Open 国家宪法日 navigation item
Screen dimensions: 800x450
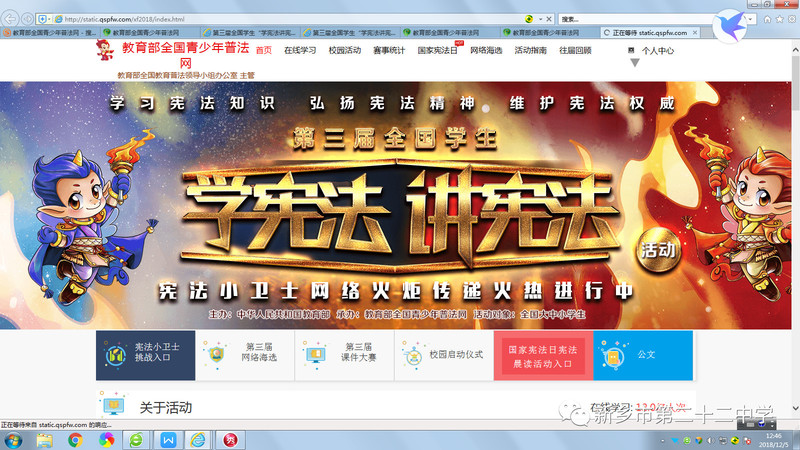point(438,50)
